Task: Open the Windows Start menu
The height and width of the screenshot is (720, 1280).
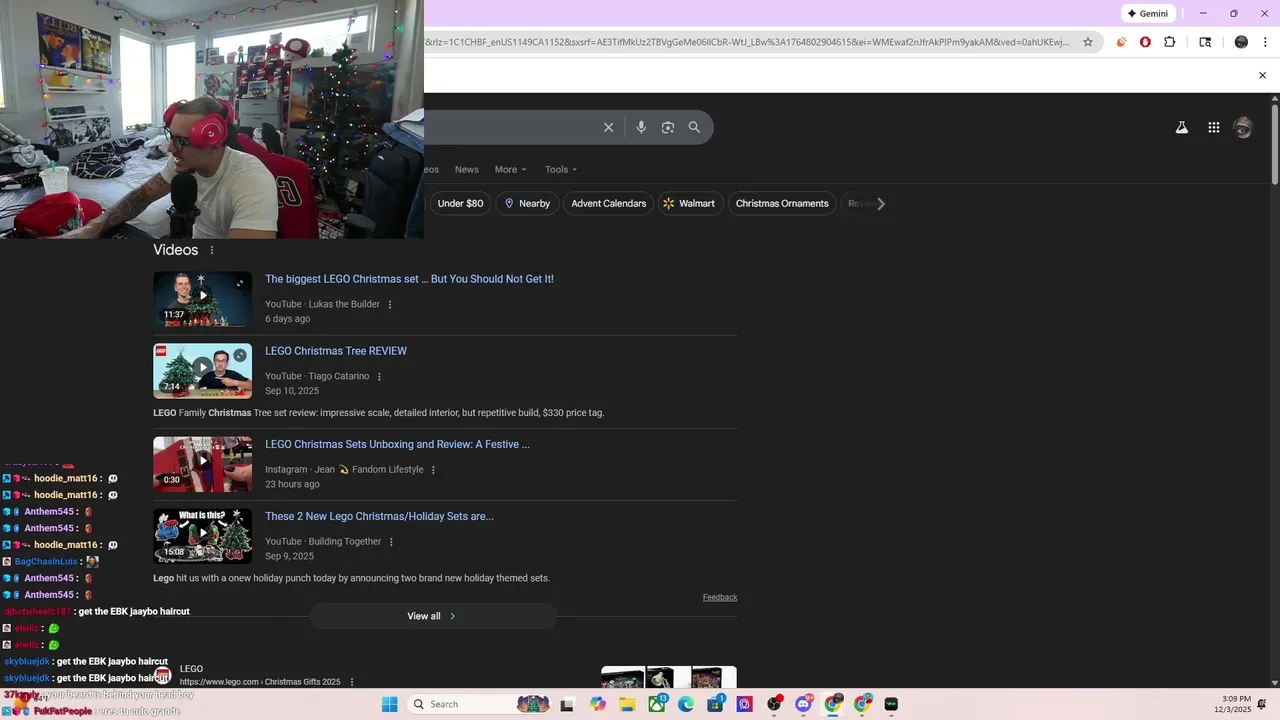Action: pos(389,704)
